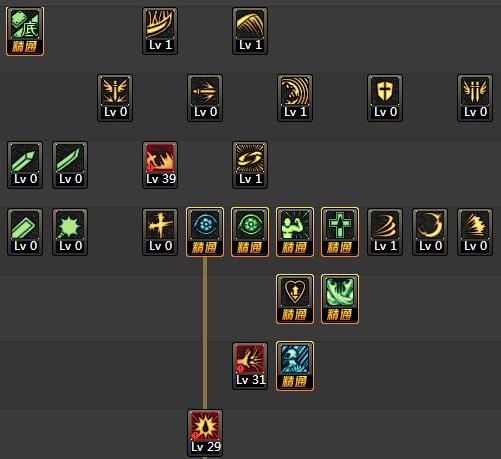Screen dimensions: 501x459
Task: Select the three winged swords skill
Action: pyautogui.click(x=475, y=98)
